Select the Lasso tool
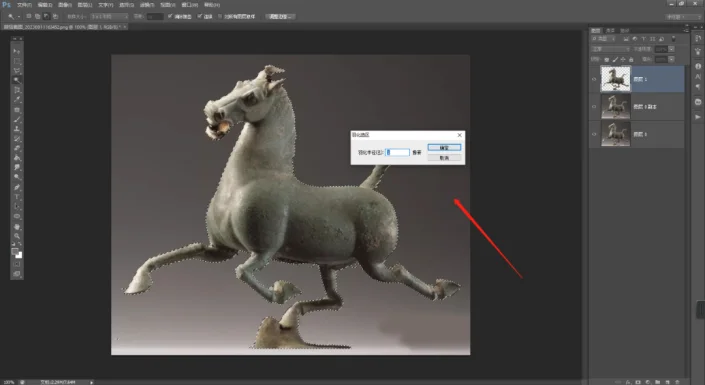705x385 pixels. click(x=17, y=71)
